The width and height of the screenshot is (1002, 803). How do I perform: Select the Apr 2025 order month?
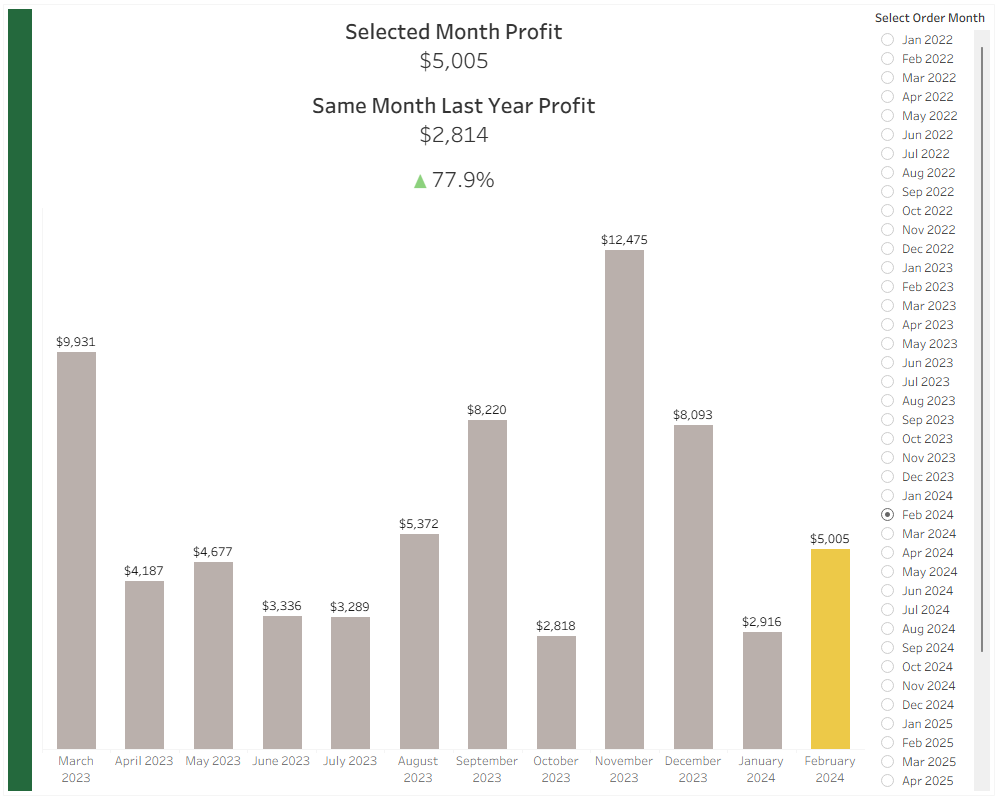(x=887, y=781)
